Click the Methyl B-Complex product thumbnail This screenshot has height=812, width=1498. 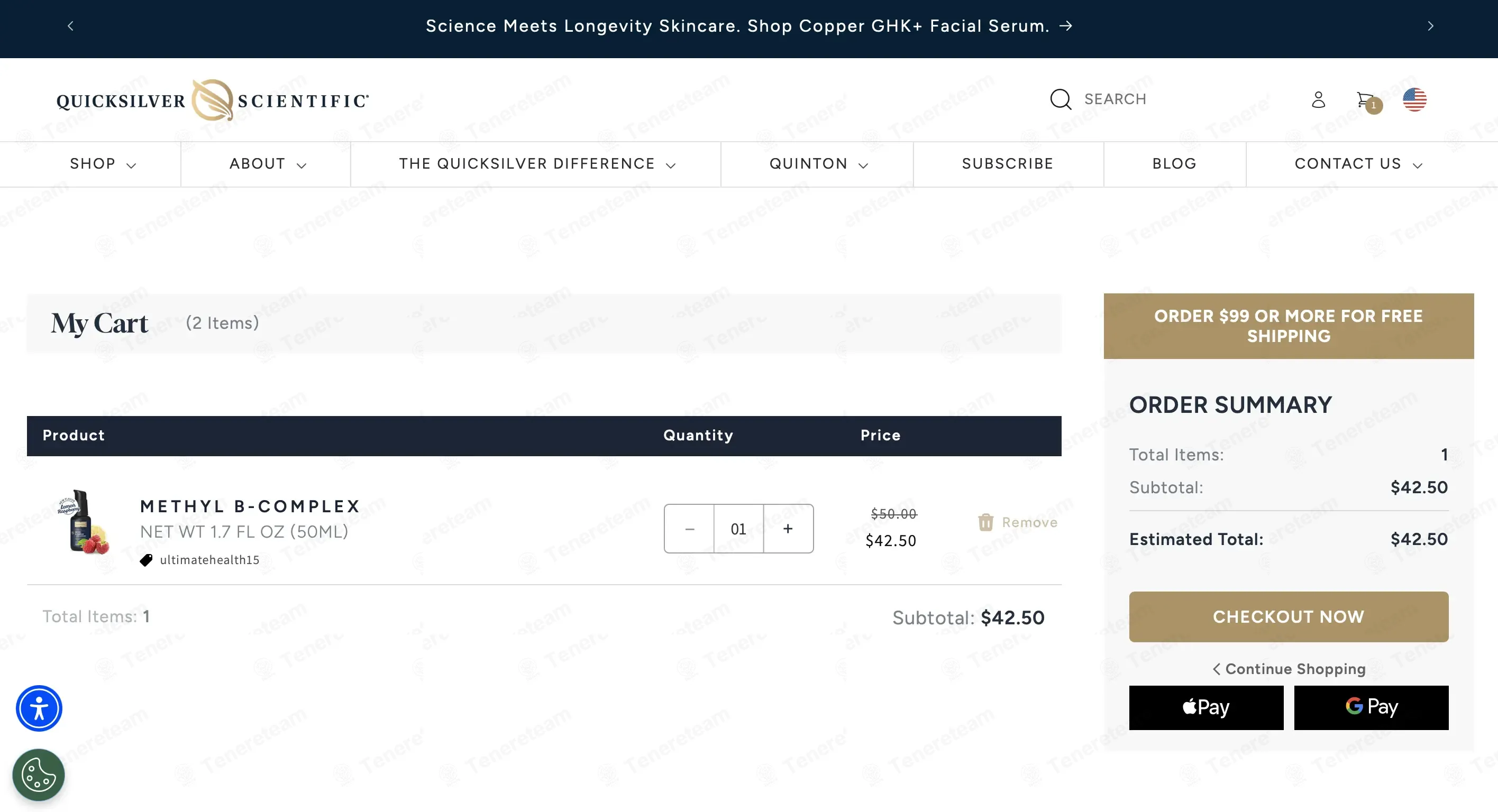pyautogui.click(x=84, y=521)
